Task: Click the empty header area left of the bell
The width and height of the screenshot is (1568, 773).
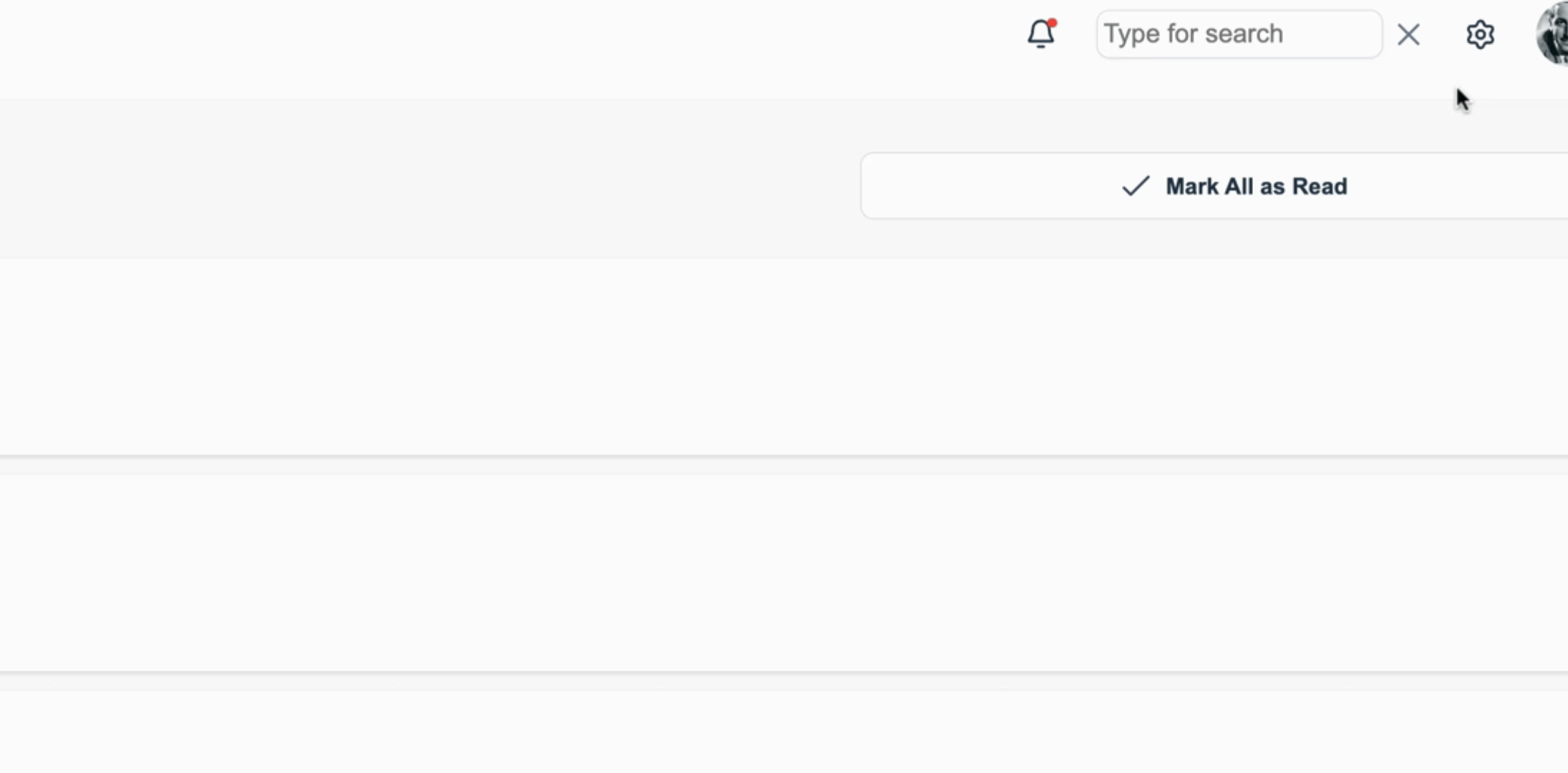Action: pos(501,49)
